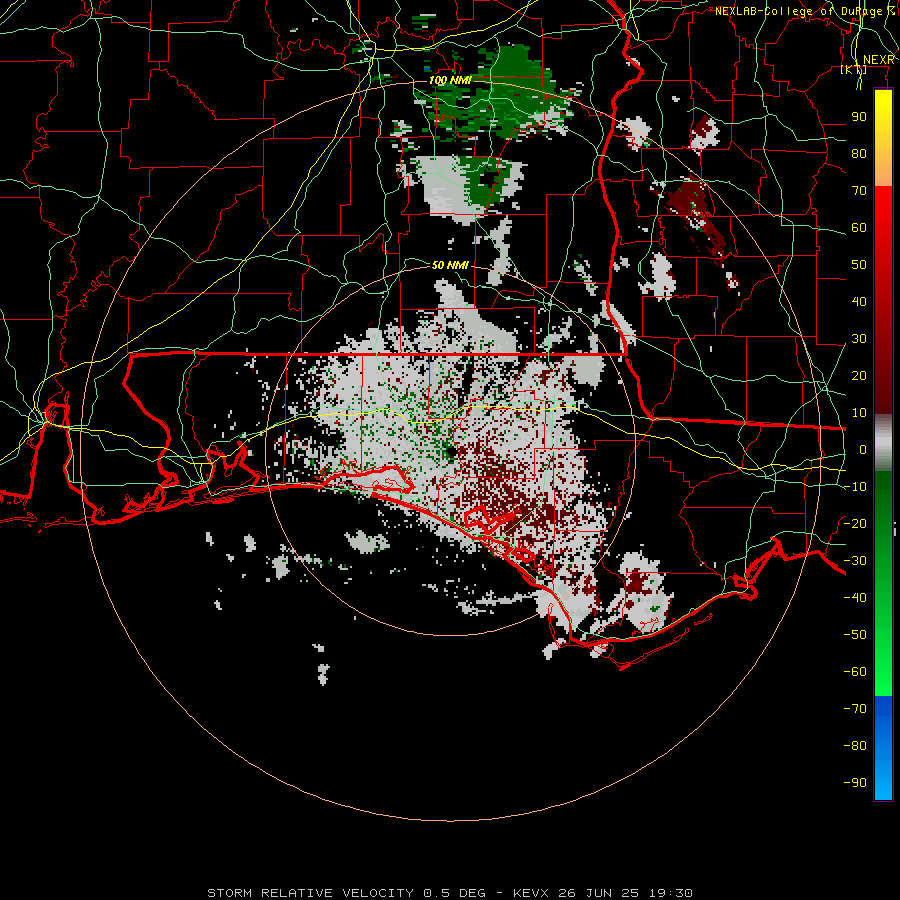Click the Storm Relative Velocity KEVX caption text
Viewport: 900px width, 900px height.
tap(450, 893)
